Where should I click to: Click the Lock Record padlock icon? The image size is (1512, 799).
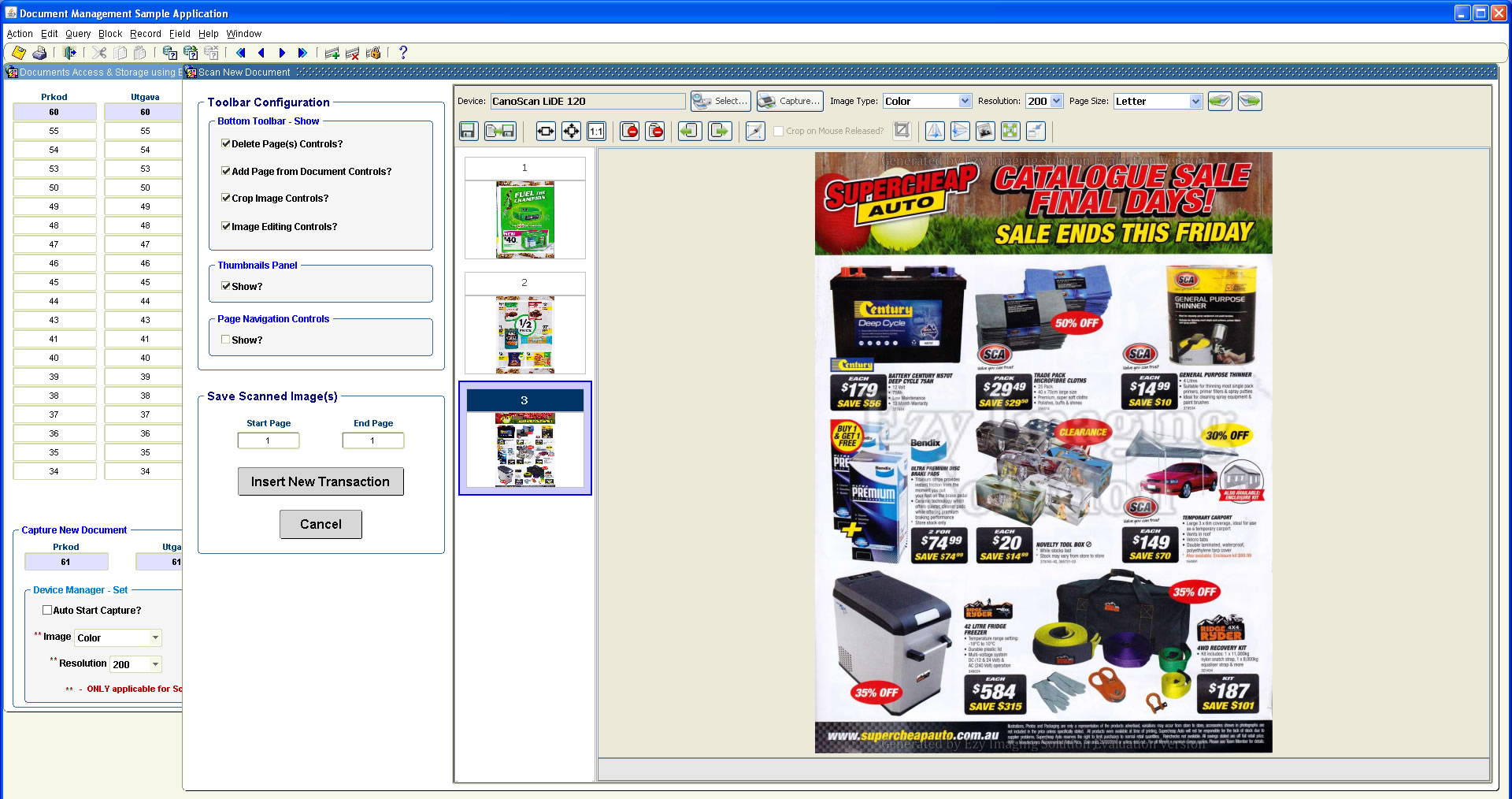(x=373, y=53)
